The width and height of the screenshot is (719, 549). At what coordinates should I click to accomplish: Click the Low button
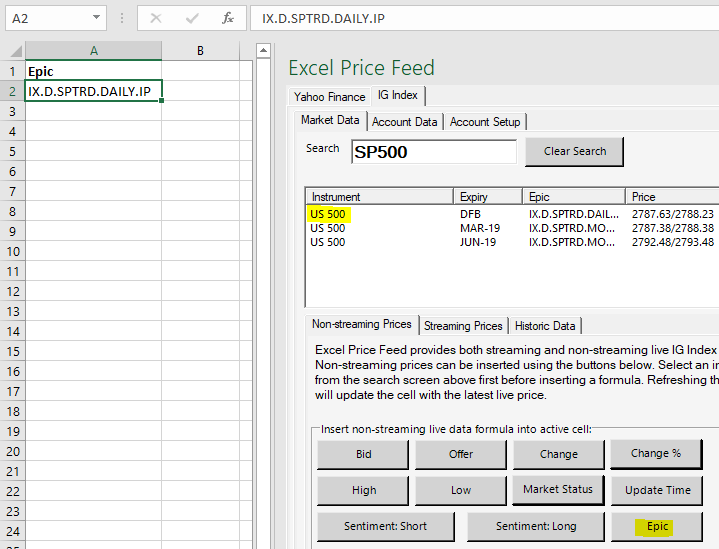461,490
